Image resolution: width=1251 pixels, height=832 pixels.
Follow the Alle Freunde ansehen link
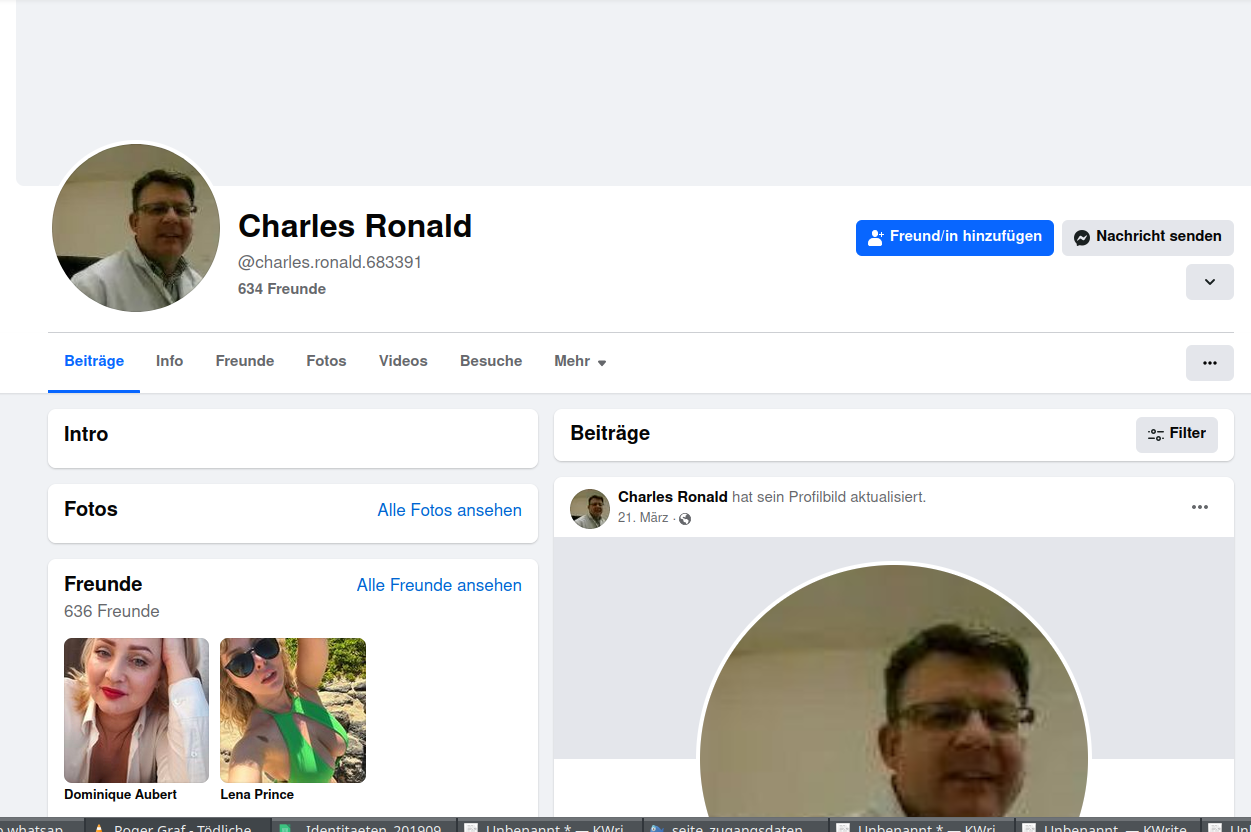click(439, 585)
